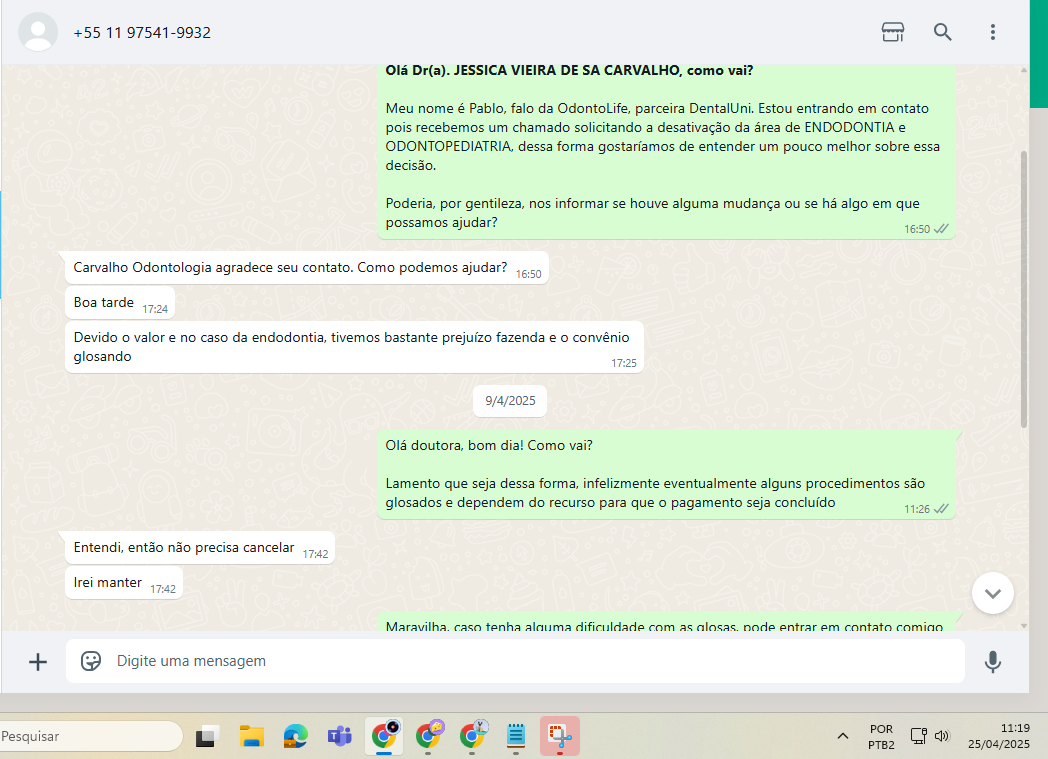The width and height of the screenshot is (1048, 759).
Task: Click the chat scrollbar thumb
Action: (x=1023, y=289)
